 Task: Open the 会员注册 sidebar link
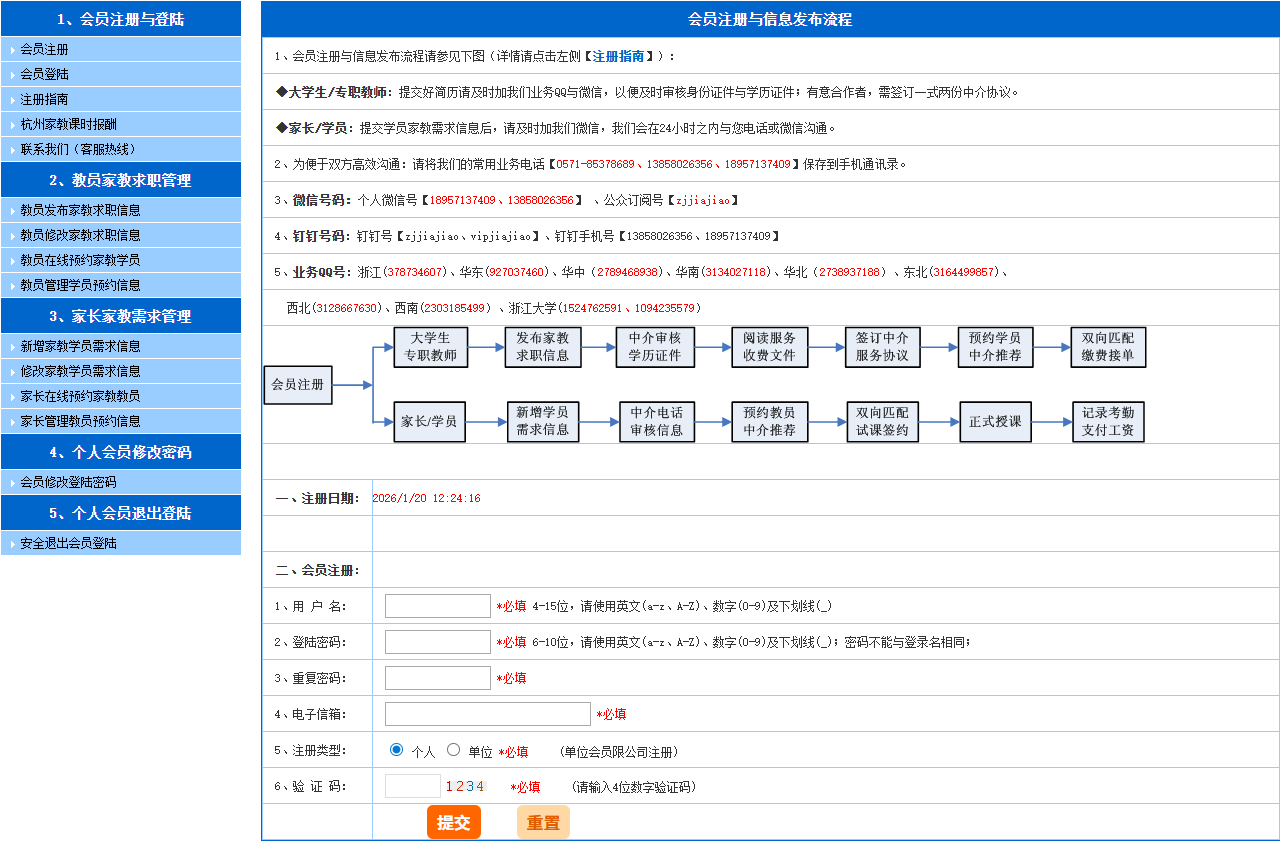[x=45, y=49]
